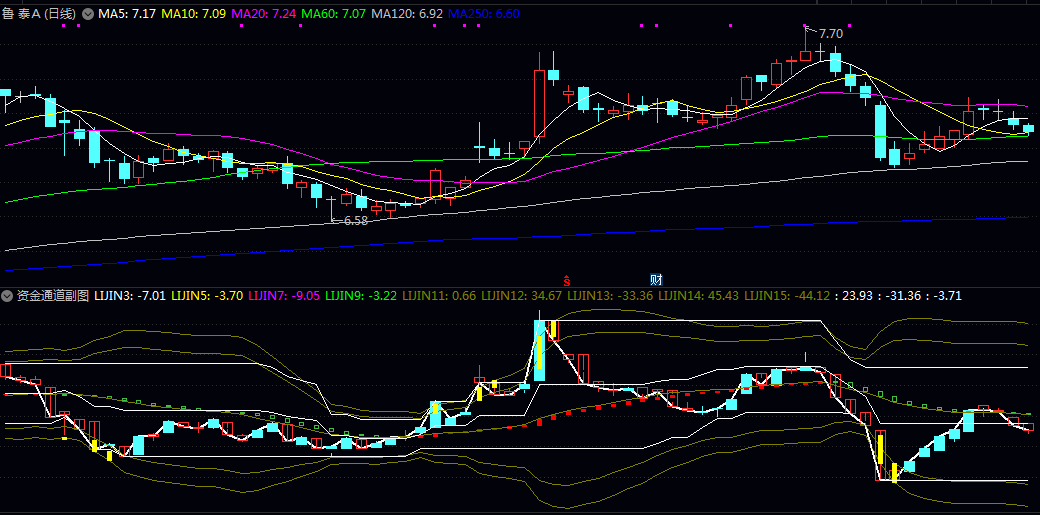The image size is (1040, 515).
Task: Select the MA5: 7.17 label
Action: click(x=127, y=13)
